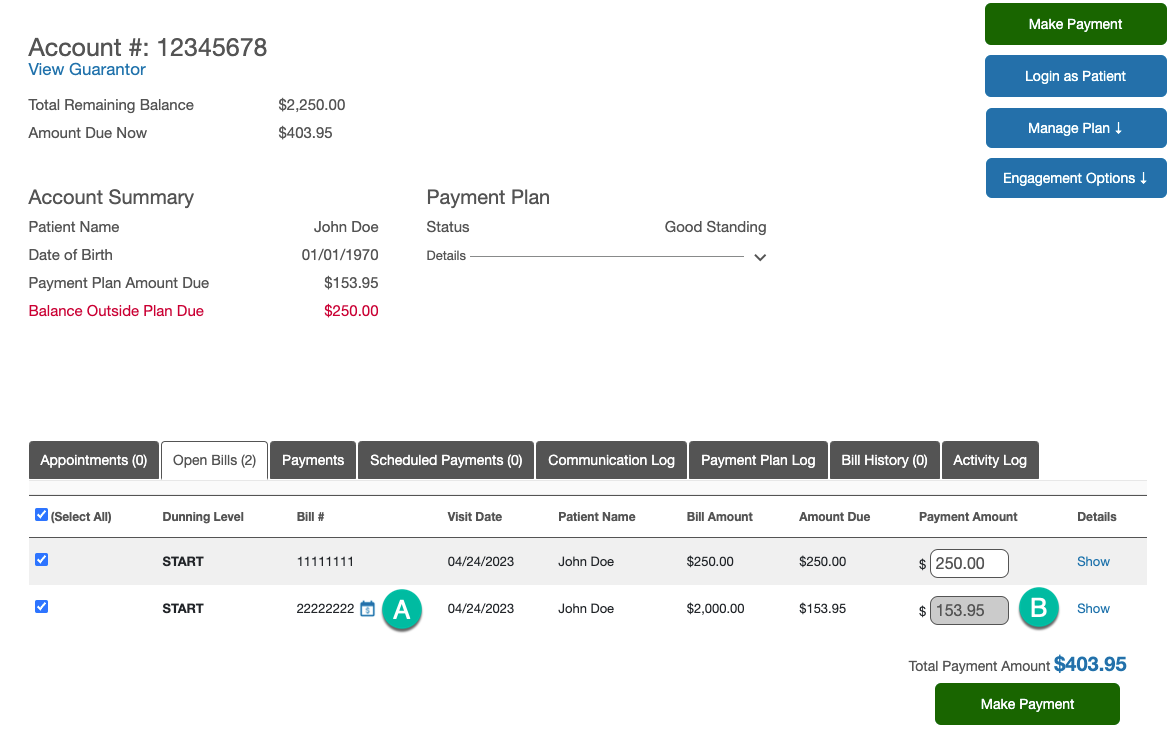Deselect the checkbox for bill 22222222
The width and height of the screenshot is (1176, 743).
pos(41,606)
